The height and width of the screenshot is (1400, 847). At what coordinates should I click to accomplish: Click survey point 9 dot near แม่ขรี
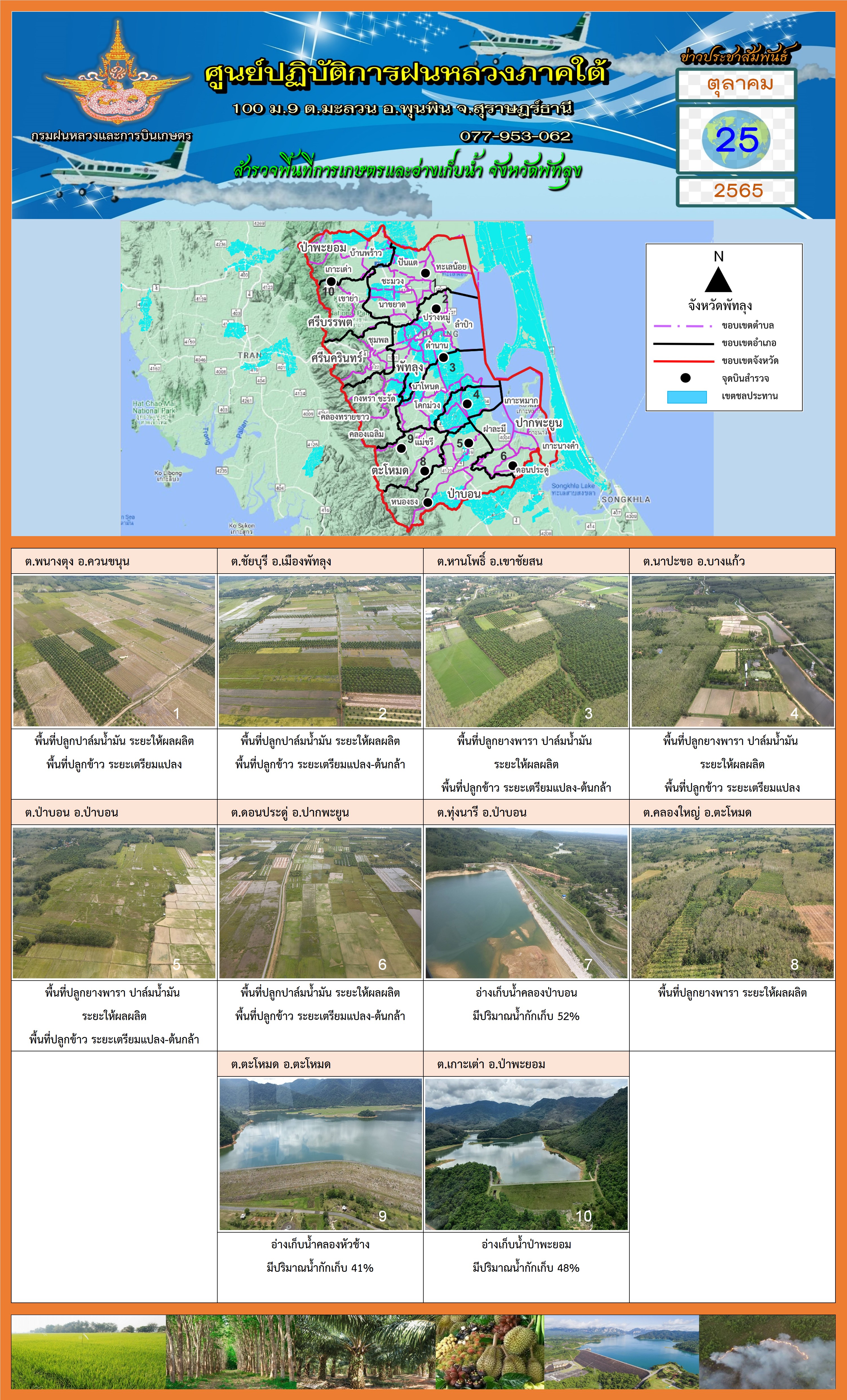point(401,448)
